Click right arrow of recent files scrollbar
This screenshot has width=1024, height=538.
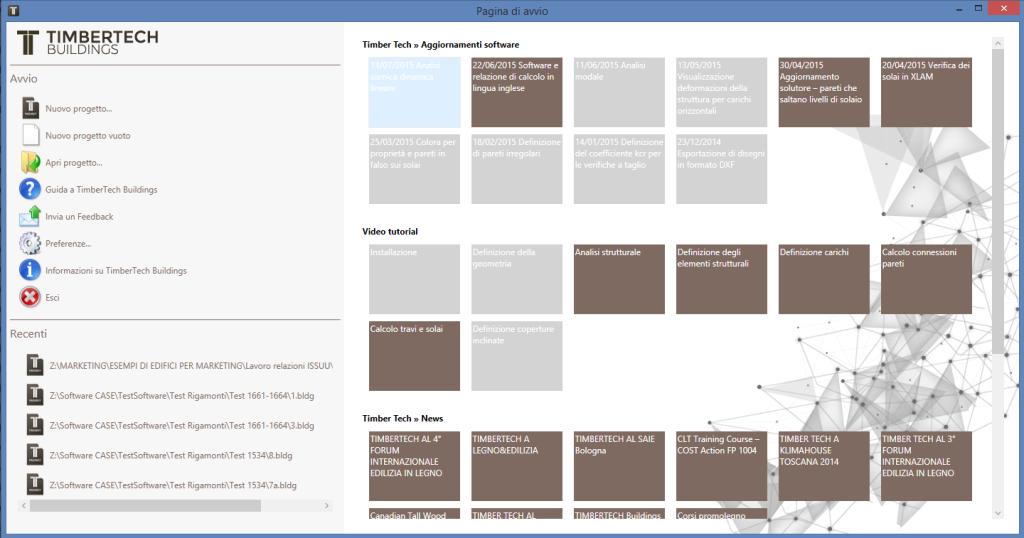(327, 505)
